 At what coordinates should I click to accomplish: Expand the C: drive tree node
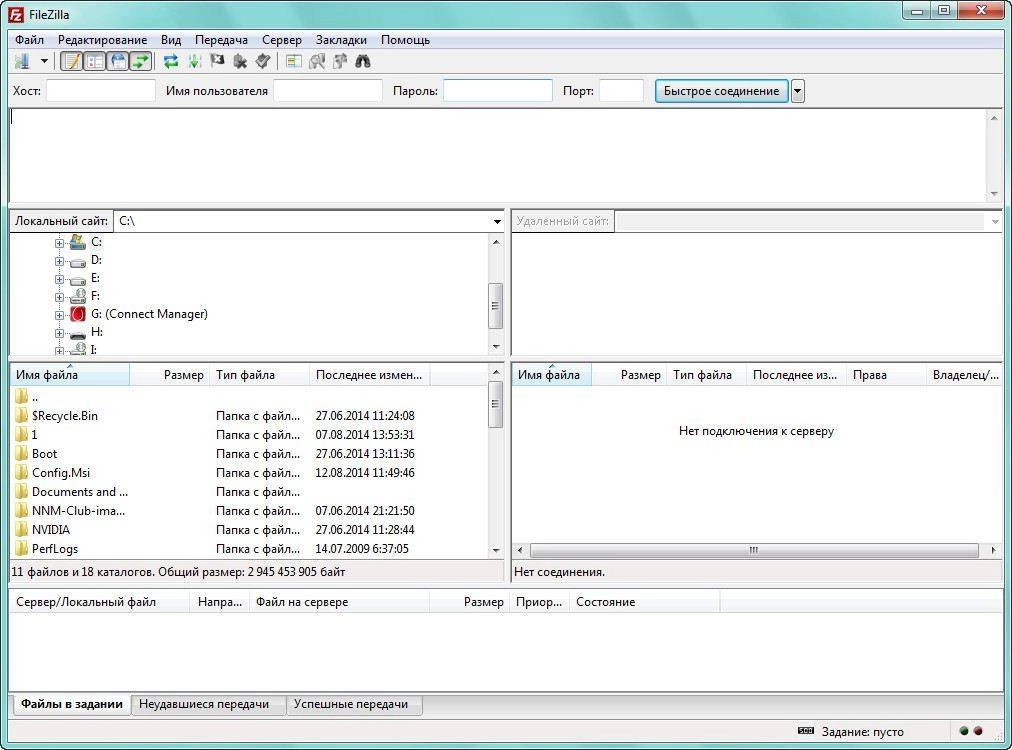59,243
